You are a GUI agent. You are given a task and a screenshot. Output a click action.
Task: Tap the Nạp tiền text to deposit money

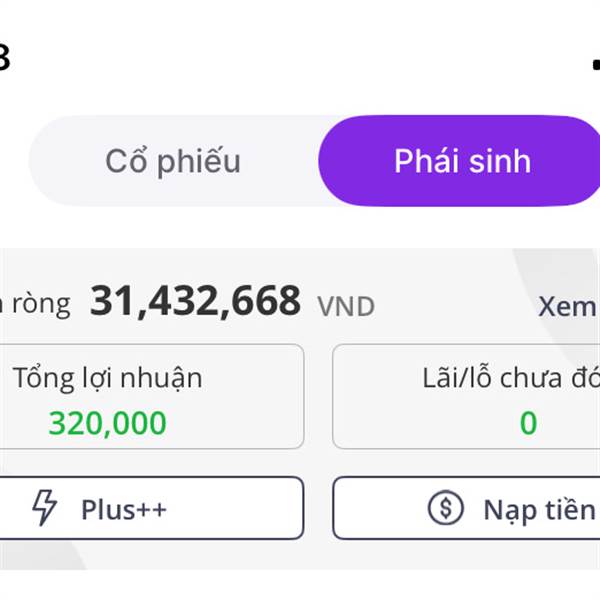pyautogui.click(x=540, y=510)
